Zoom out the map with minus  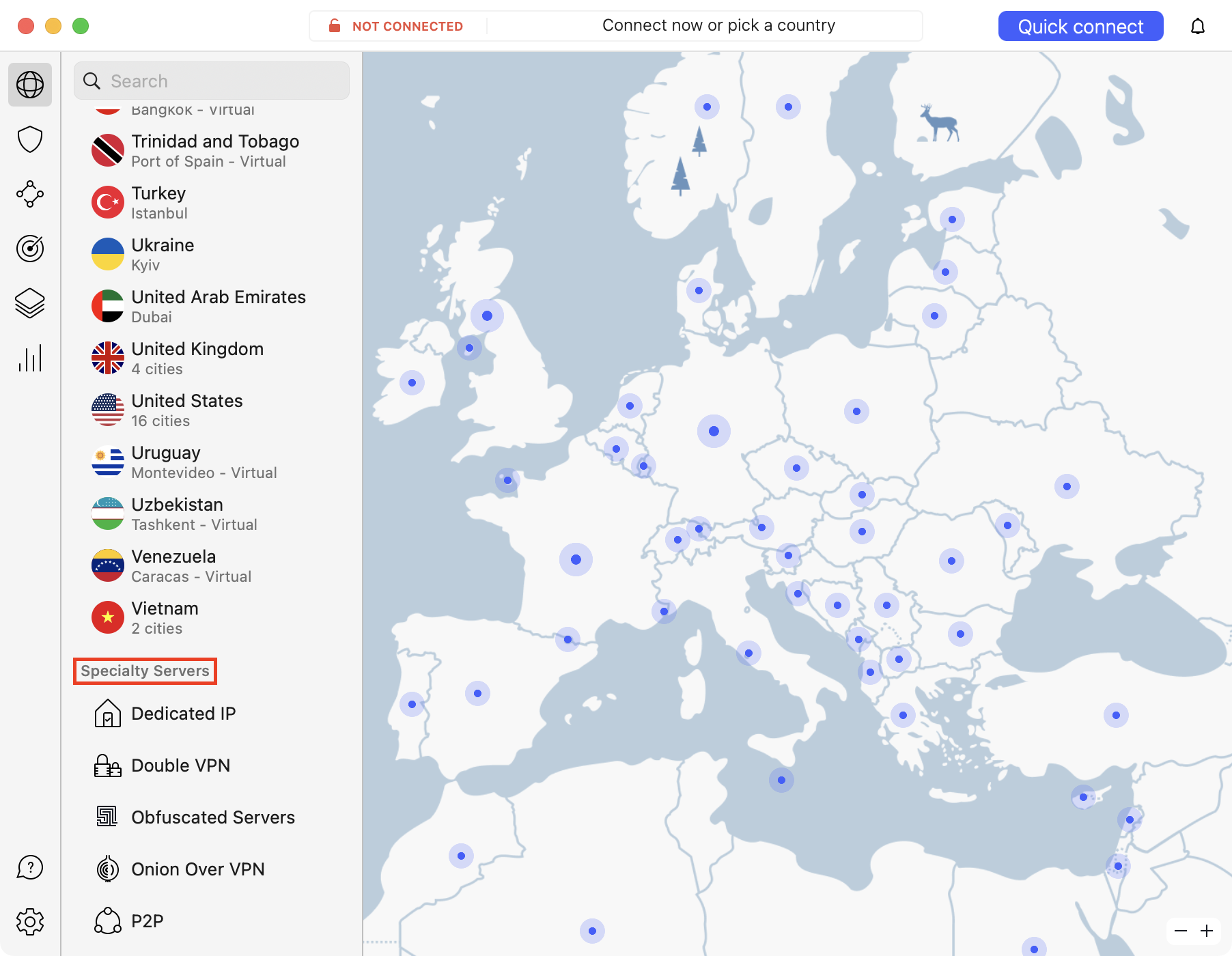(1181, 931)
